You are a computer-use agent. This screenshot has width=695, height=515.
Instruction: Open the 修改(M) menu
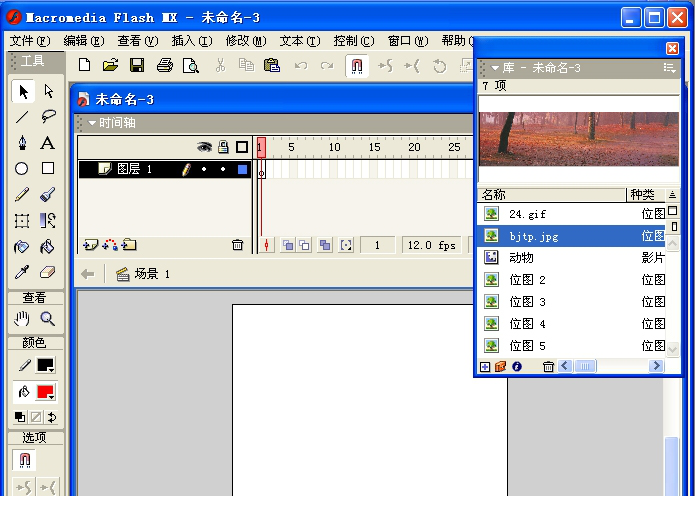pos(246,41)
